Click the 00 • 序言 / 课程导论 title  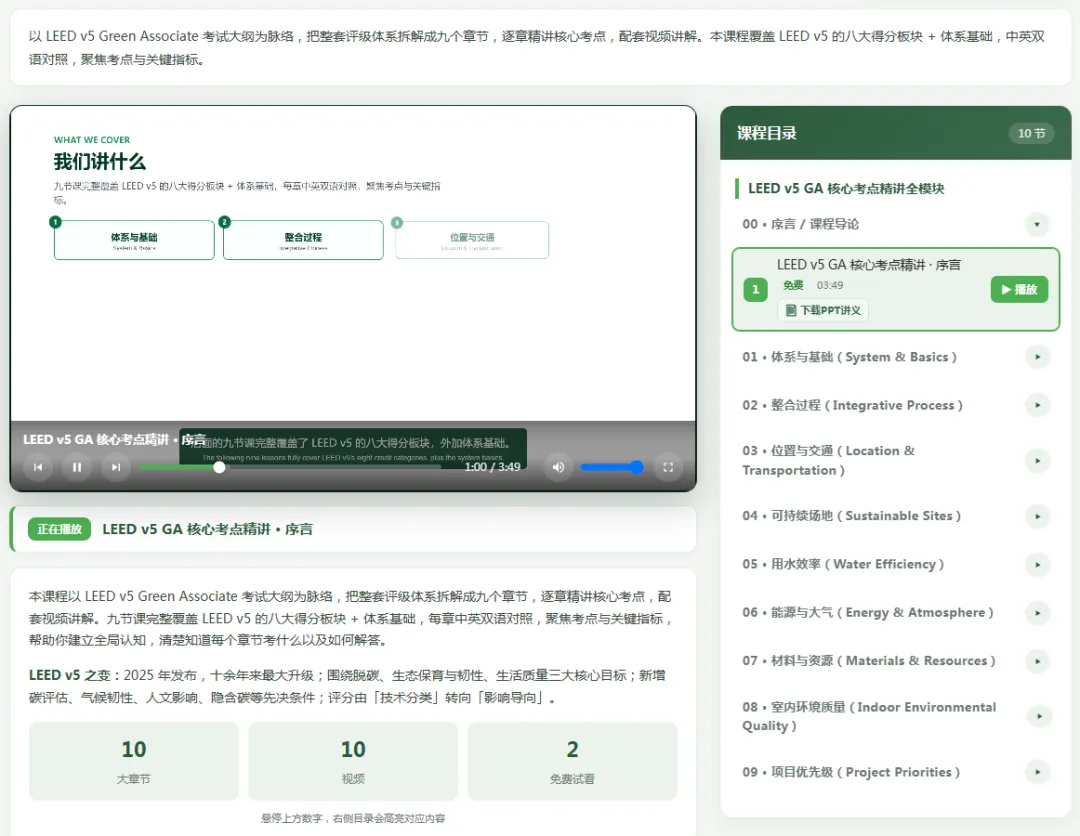point(800,224)
